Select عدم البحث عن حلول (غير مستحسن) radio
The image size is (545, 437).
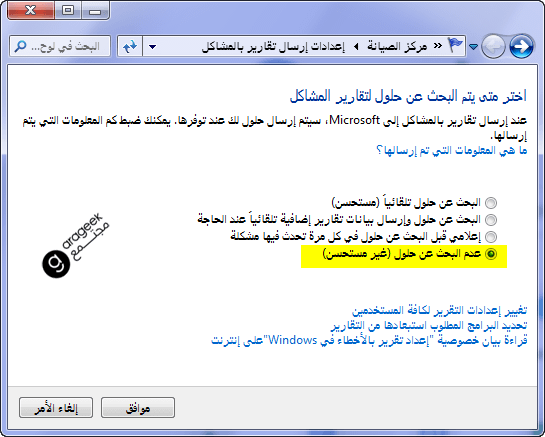[491, 254]
